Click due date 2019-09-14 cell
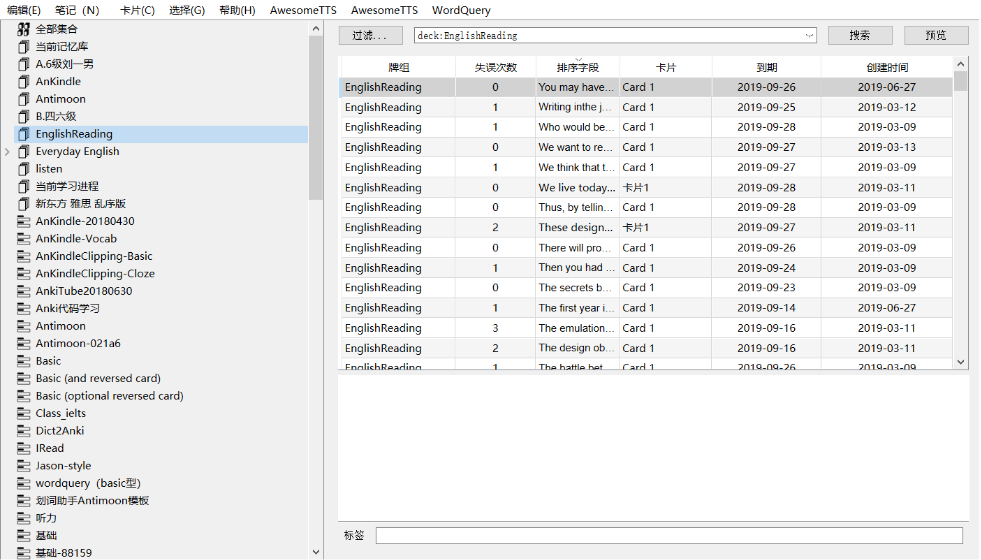The image size is (981, 560). [x=766, y=308]
